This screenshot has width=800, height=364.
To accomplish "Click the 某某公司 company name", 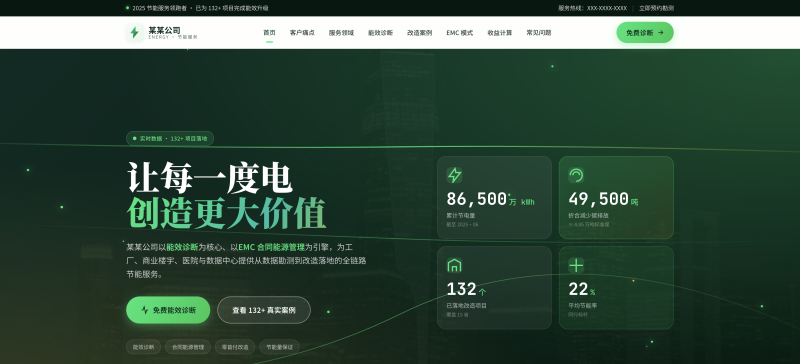I will click(x=164, y=30).
